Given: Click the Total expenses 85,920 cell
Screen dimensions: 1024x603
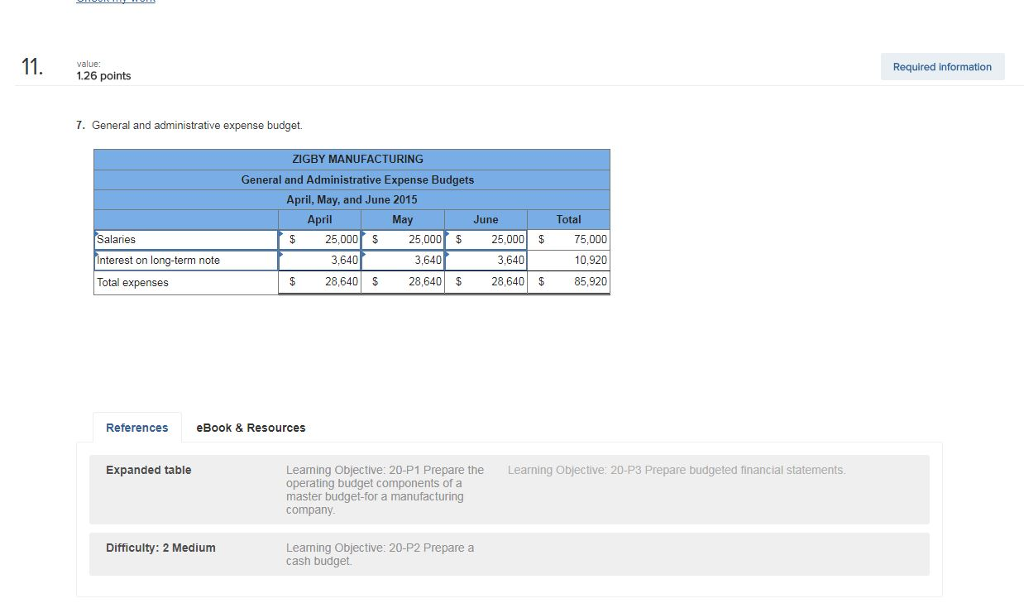Looking at the screenshot, I should pos(569,282).
